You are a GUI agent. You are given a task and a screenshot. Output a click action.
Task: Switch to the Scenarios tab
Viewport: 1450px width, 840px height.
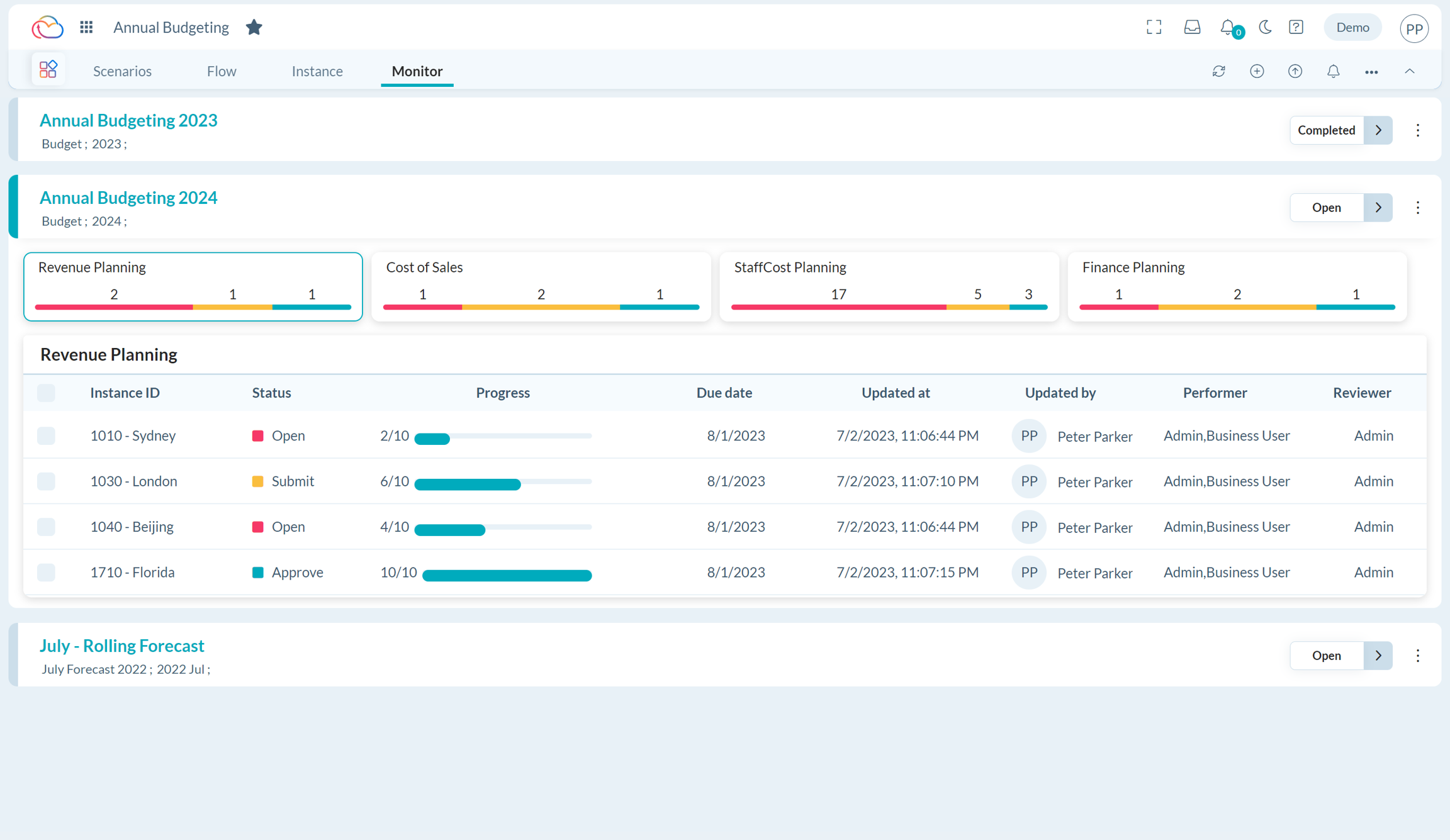point(122,71)
